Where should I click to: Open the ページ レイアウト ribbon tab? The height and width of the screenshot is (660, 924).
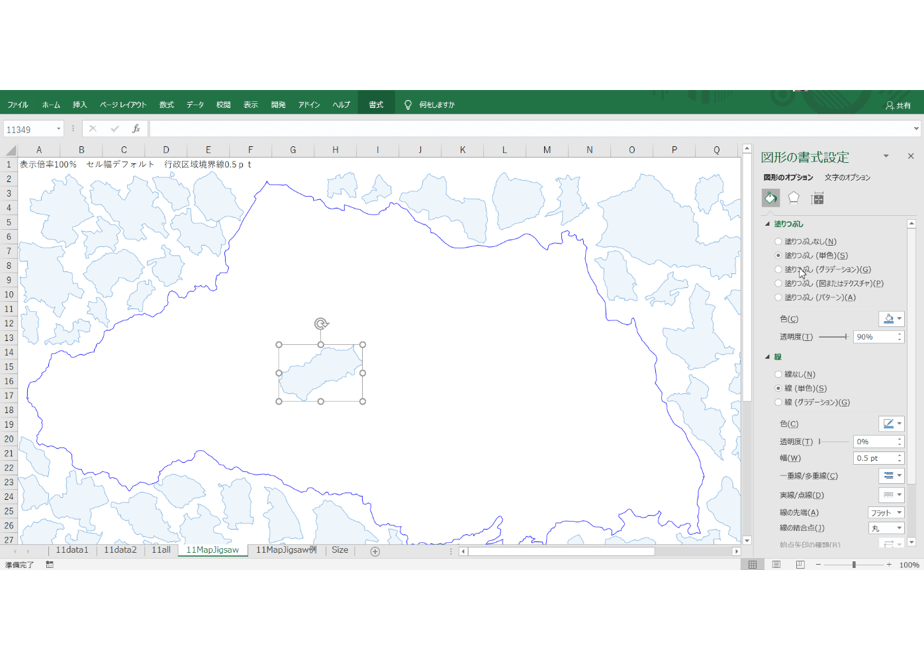pyautogui.click(x=123, y=104)
